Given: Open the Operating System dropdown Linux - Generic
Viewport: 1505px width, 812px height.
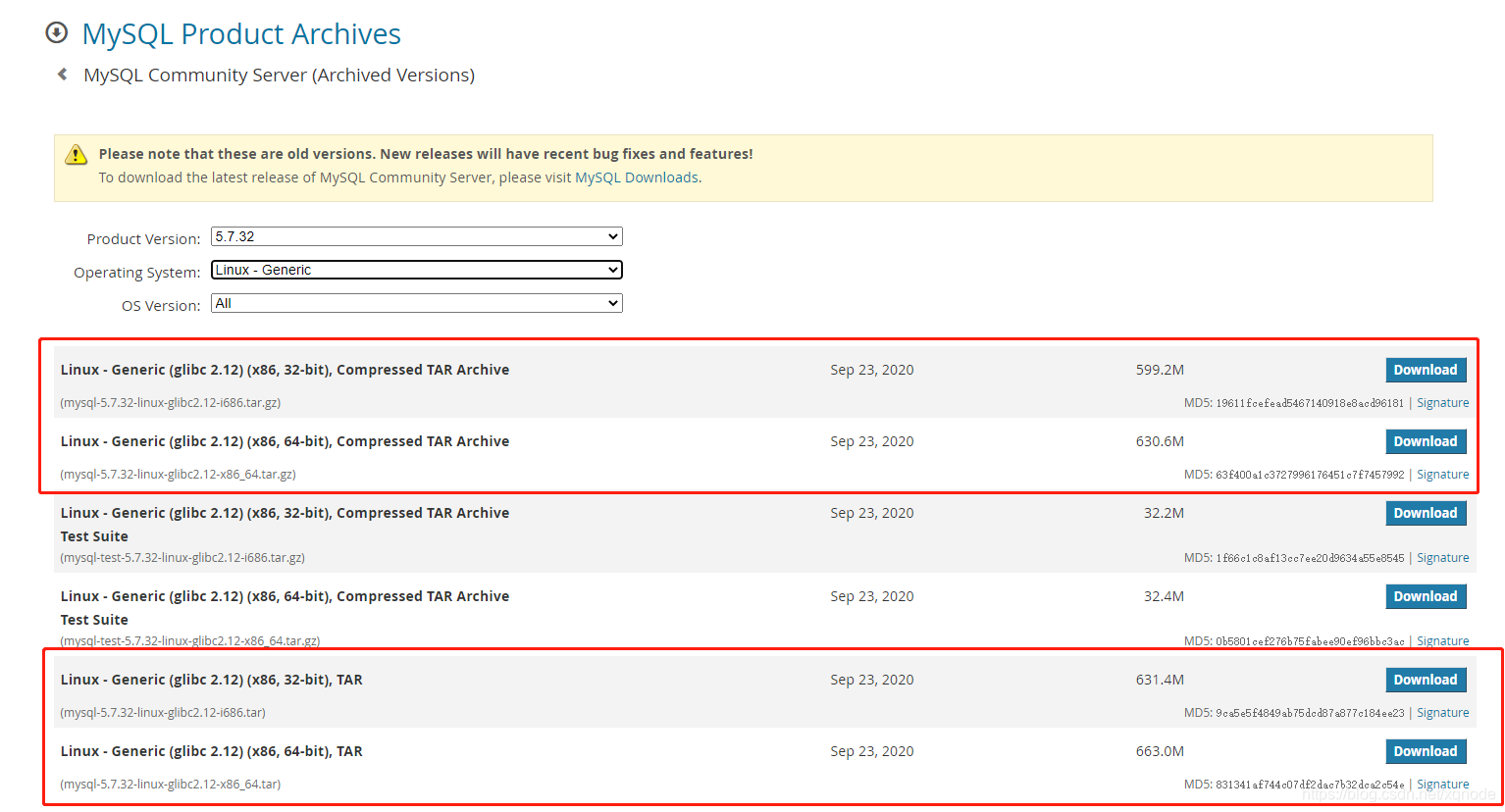Looking at the screenshot, I should click(x=417, y=270).
